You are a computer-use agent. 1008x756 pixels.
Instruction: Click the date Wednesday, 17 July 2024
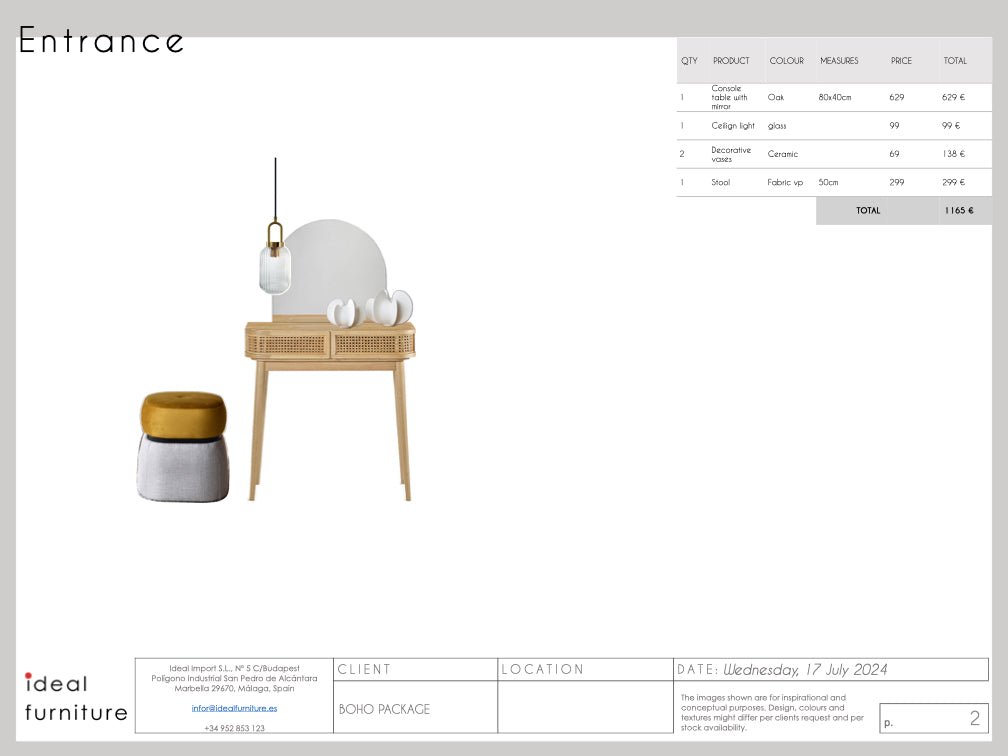[x=805, y=670]
